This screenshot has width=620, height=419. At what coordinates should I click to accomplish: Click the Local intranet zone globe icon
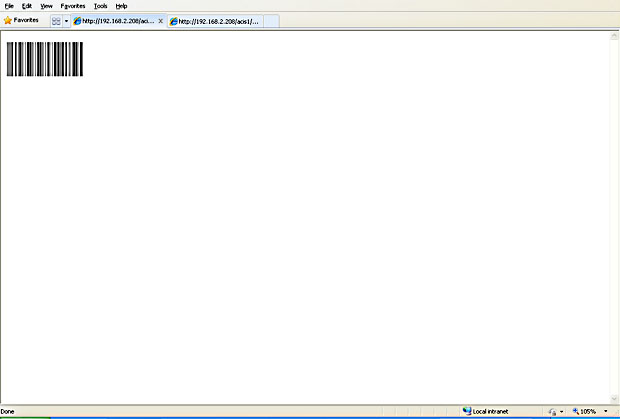tap(467, 411)
